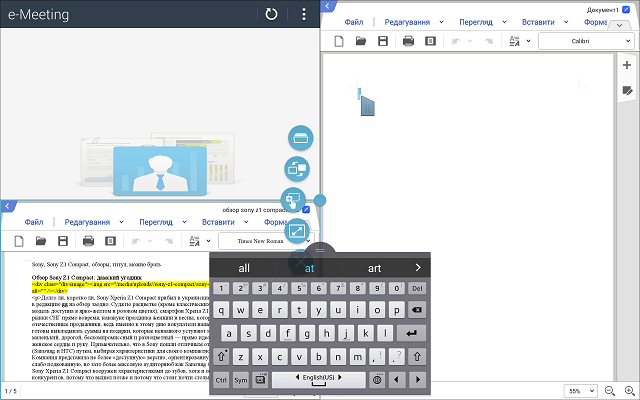640x400 pixels.
Task: Refresh the e-Meeting window
Action: click(271, 14)
